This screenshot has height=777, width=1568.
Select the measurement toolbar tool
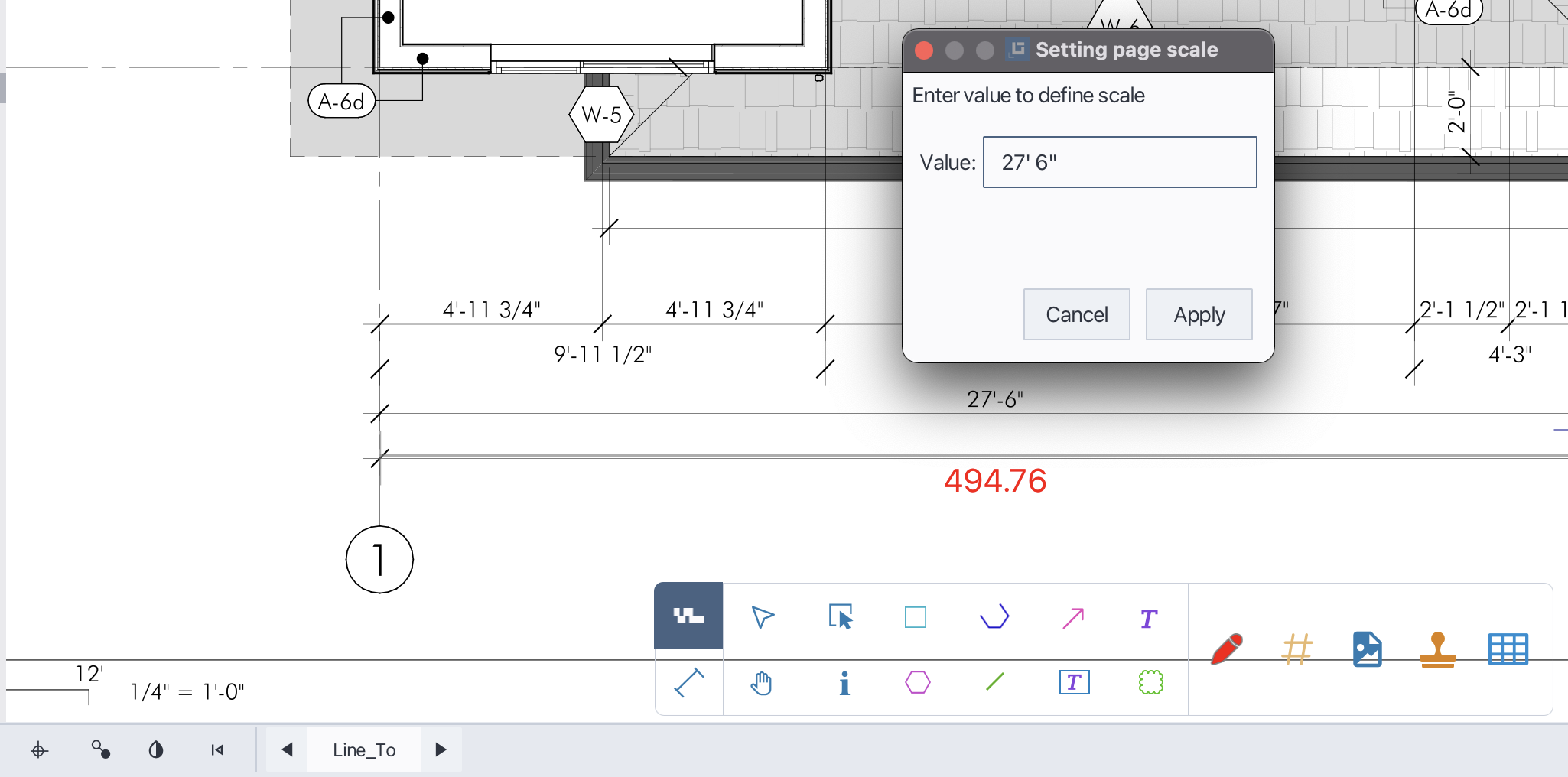688,616
